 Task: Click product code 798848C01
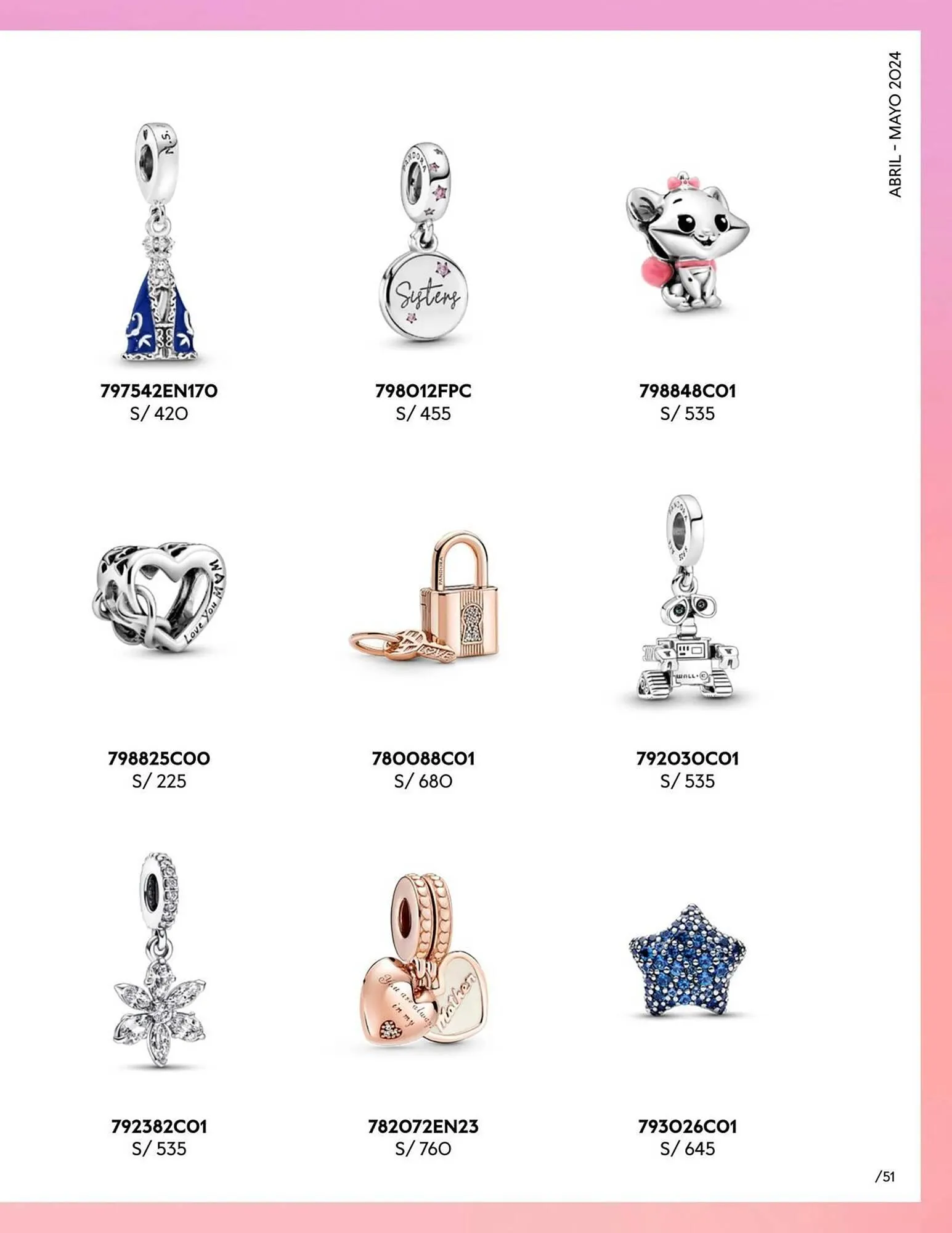tap(687, 391)
